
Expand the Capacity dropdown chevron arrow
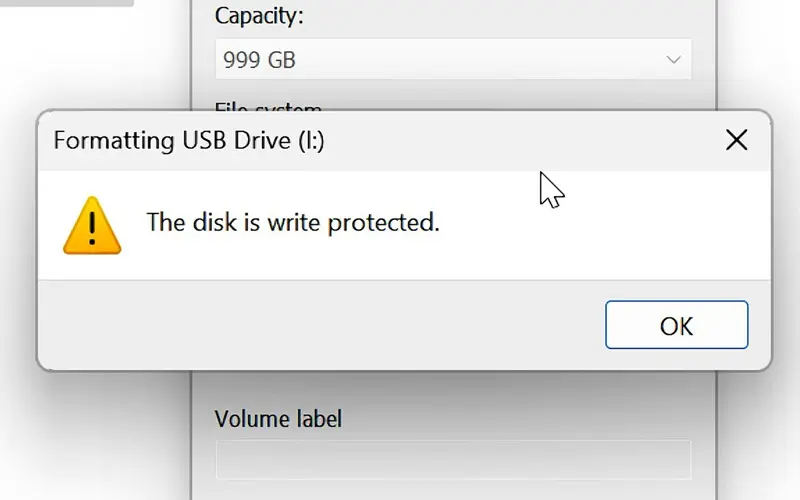673,60
